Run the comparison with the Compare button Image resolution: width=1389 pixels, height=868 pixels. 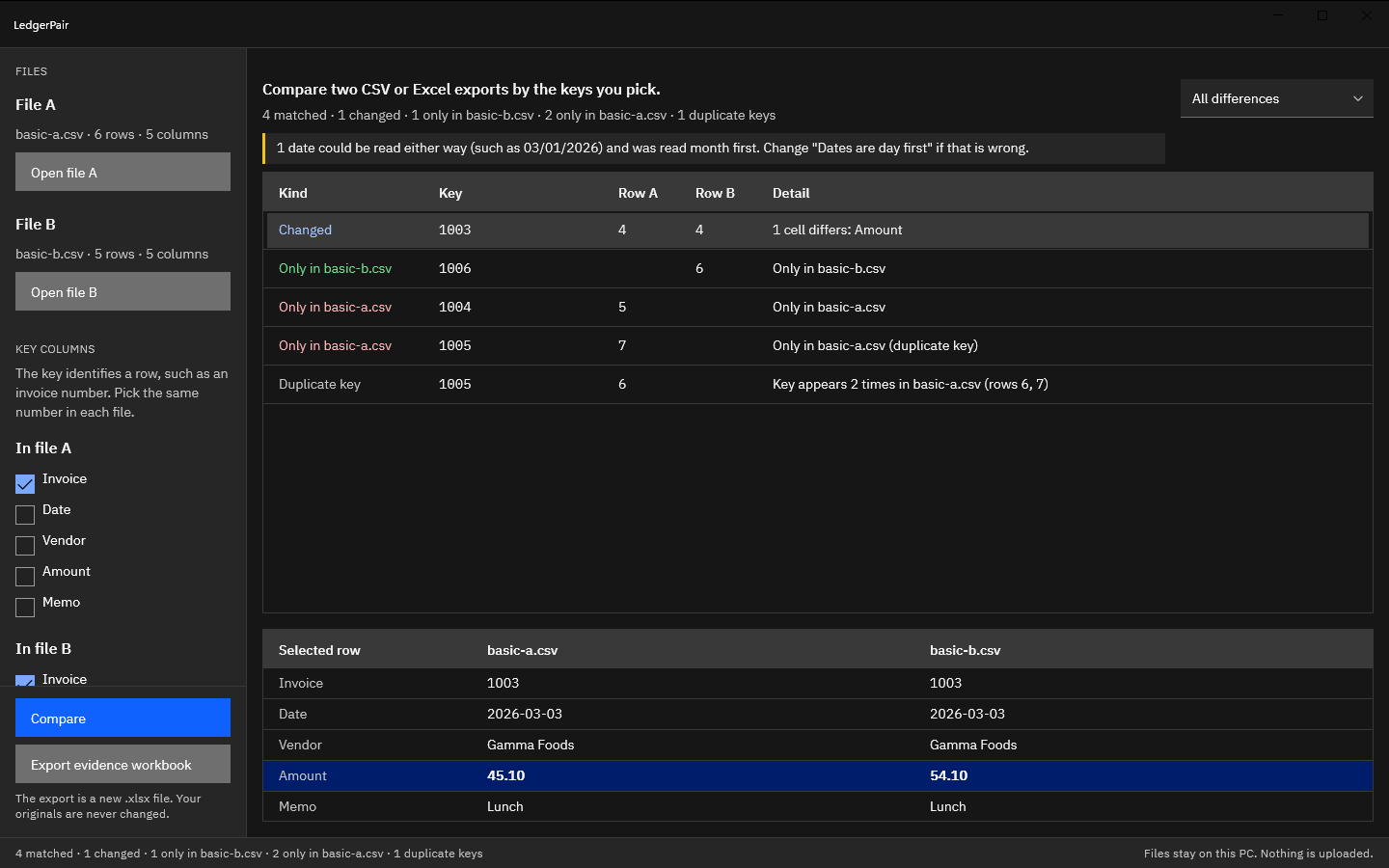click(123, 718)
